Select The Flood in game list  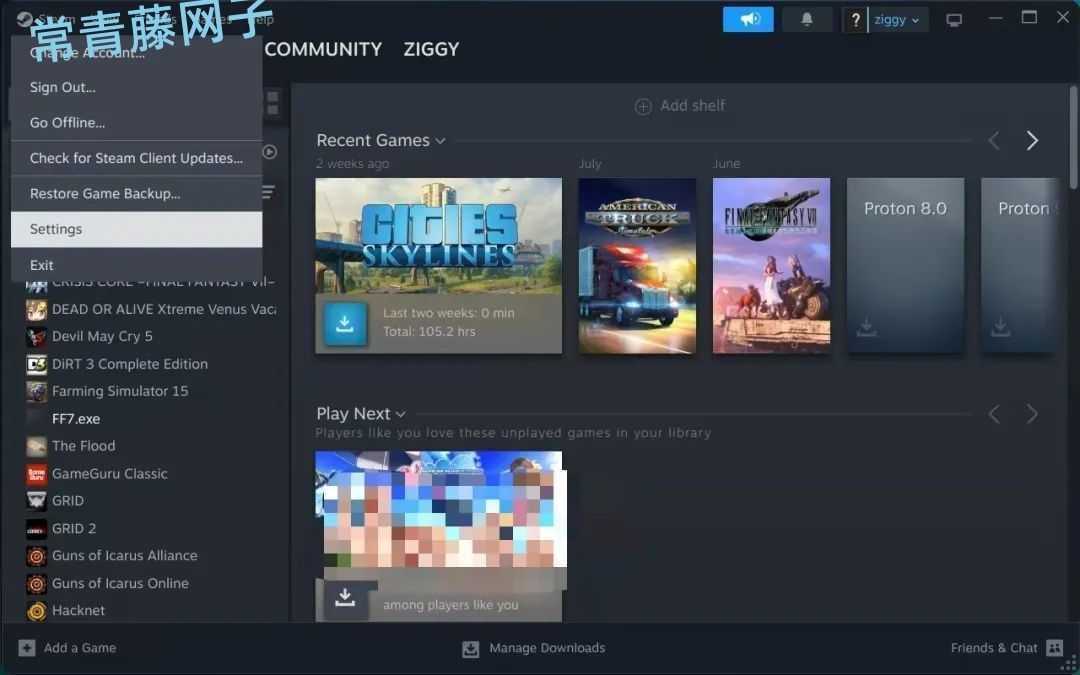coord(83,446)
